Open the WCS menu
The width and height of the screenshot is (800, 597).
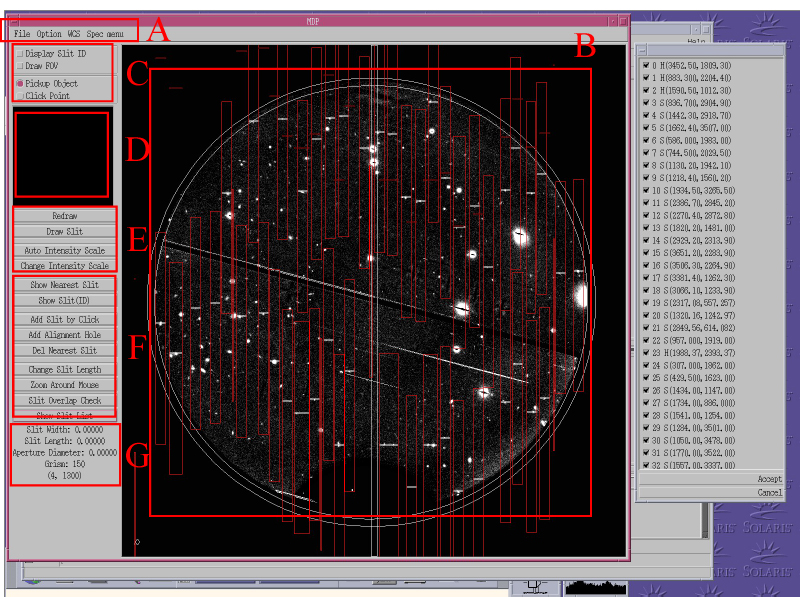[x=74, y=34]
